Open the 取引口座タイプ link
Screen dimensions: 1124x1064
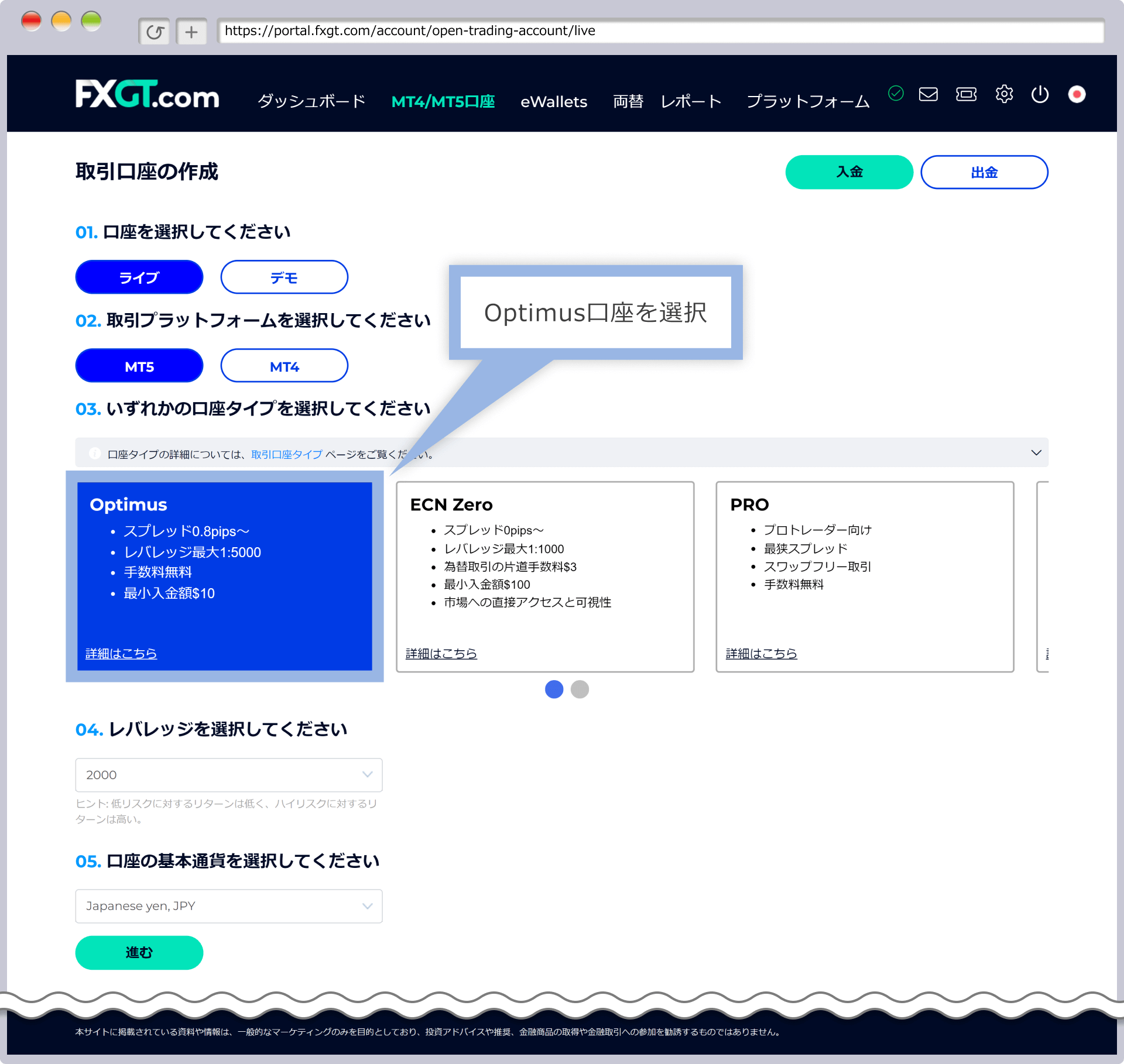pos(287,454)
